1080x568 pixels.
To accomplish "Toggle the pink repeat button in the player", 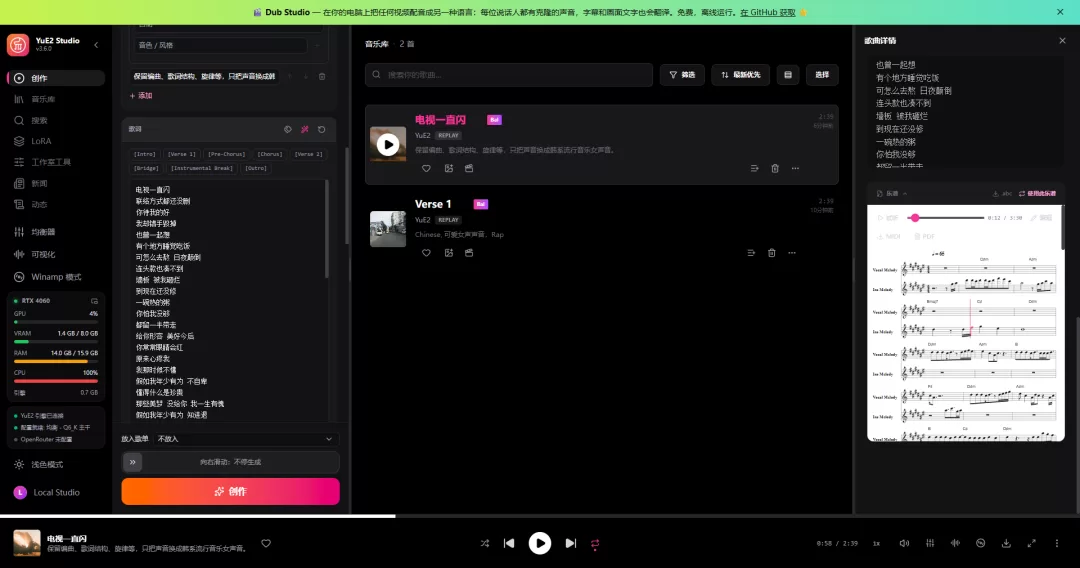I will pyautogui.click(x=595, y=543).
